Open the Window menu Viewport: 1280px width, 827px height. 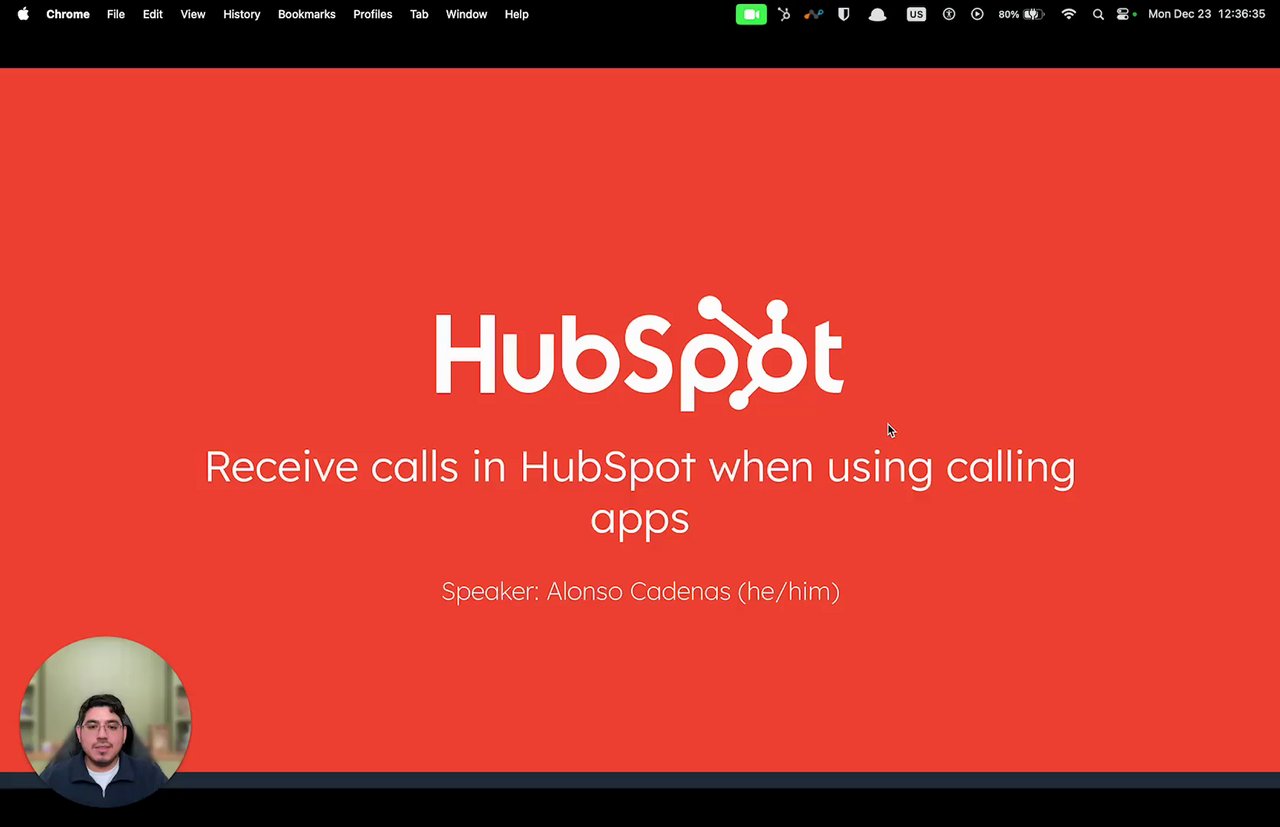[466, 14]
